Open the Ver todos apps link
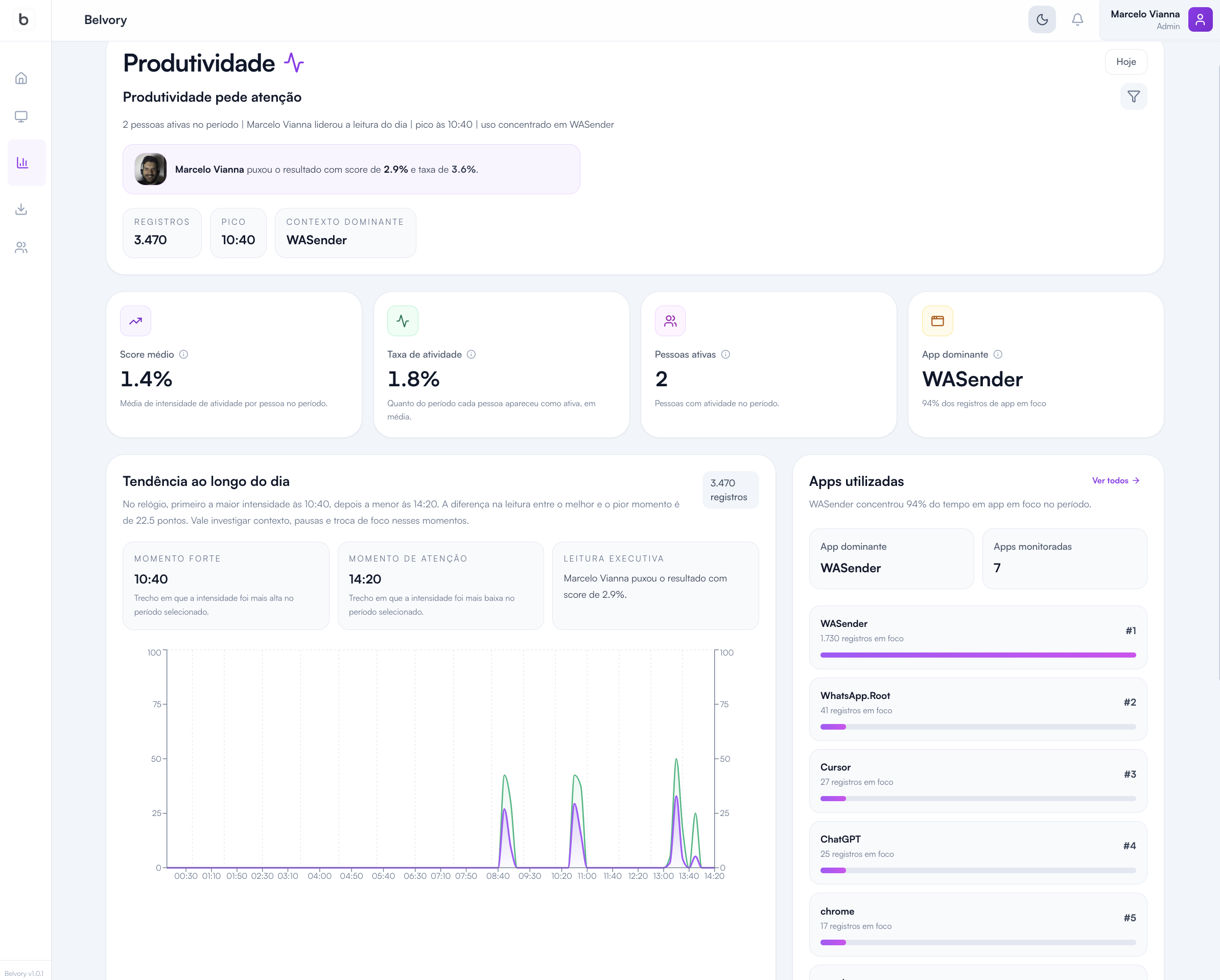This screenshot has height=980, width=1220. (1115, 480)
